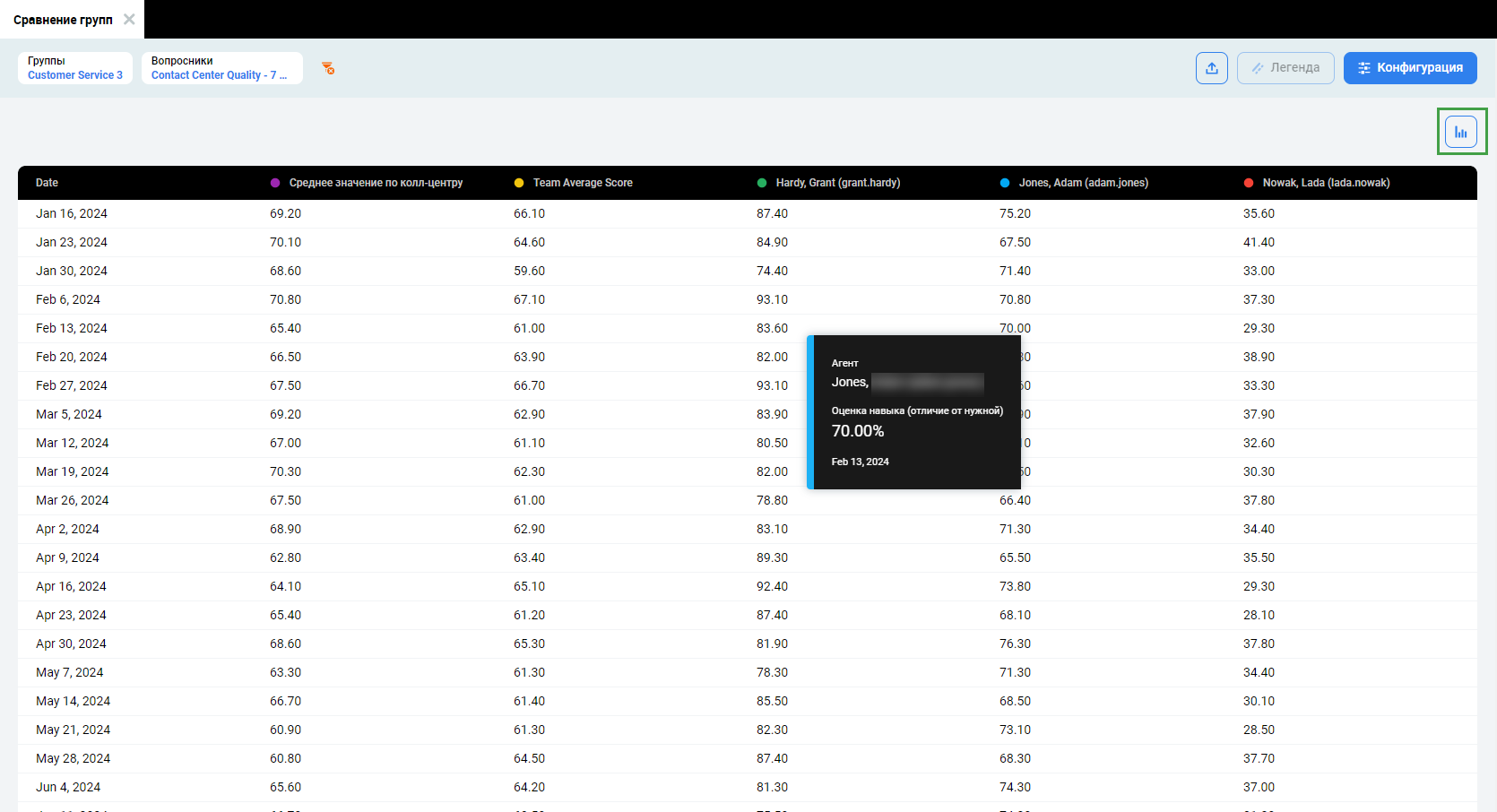The height and width of the screenshot is (812, 1497).
Task: Click the Feb 13, 2024 date cell
Action: [72, 328]
